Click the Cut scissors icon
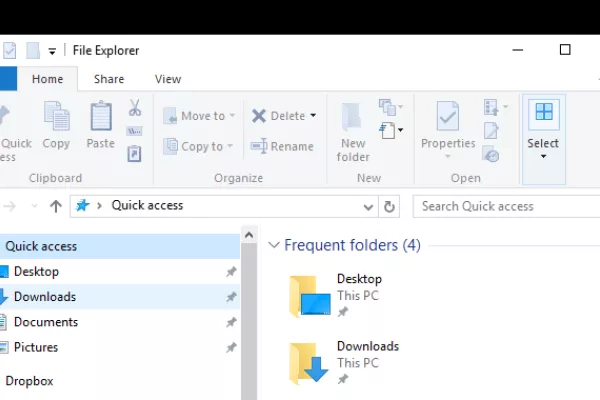Screen dimensions: 600x400 [x=134, y=108]
